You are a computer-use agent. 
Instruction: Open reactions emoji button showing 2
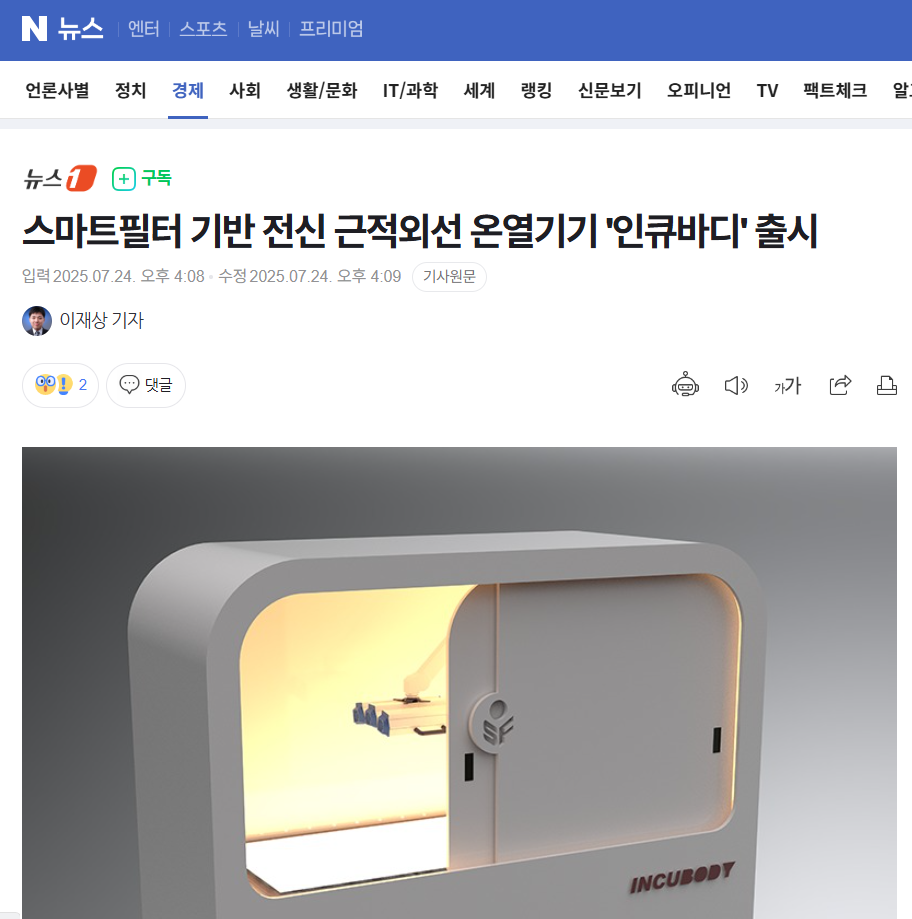[x=60, y=385]
